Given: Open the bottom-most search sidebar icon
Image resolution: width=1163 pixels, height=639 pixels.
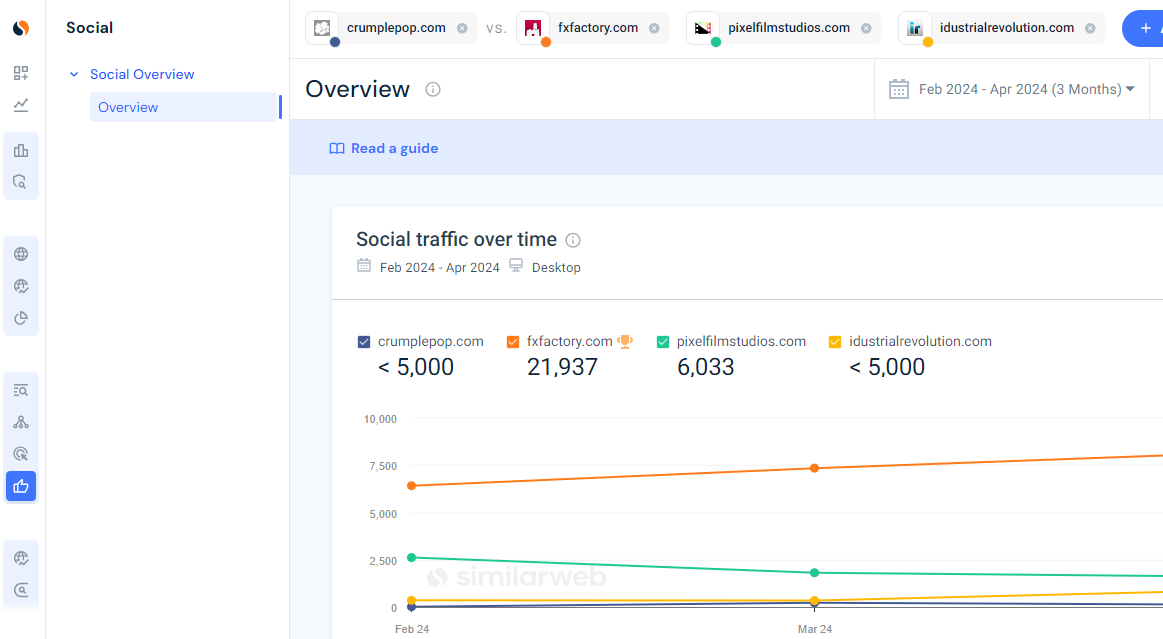Looking at the screenshot, I should click(x=21, y=590).
